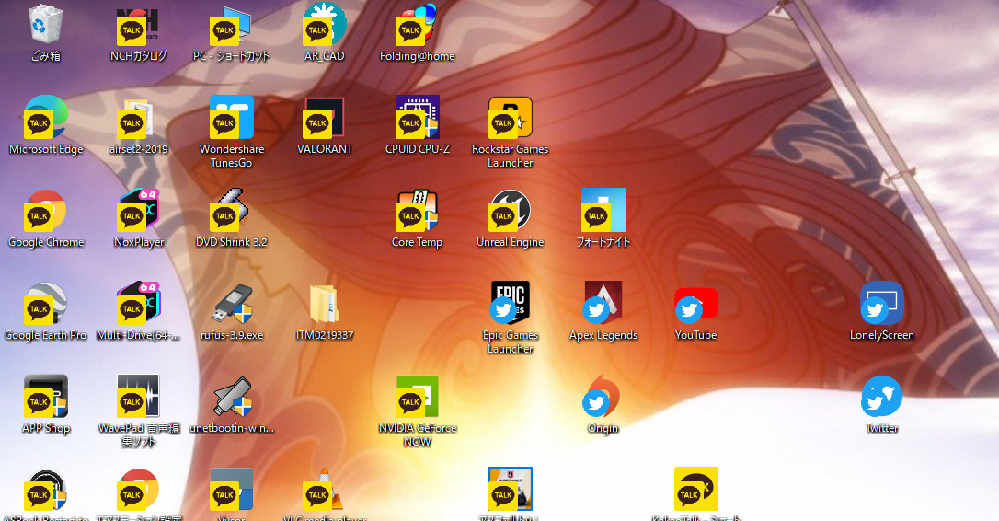Click the LonelyScreen desktop icon

[x=882, y=303]
